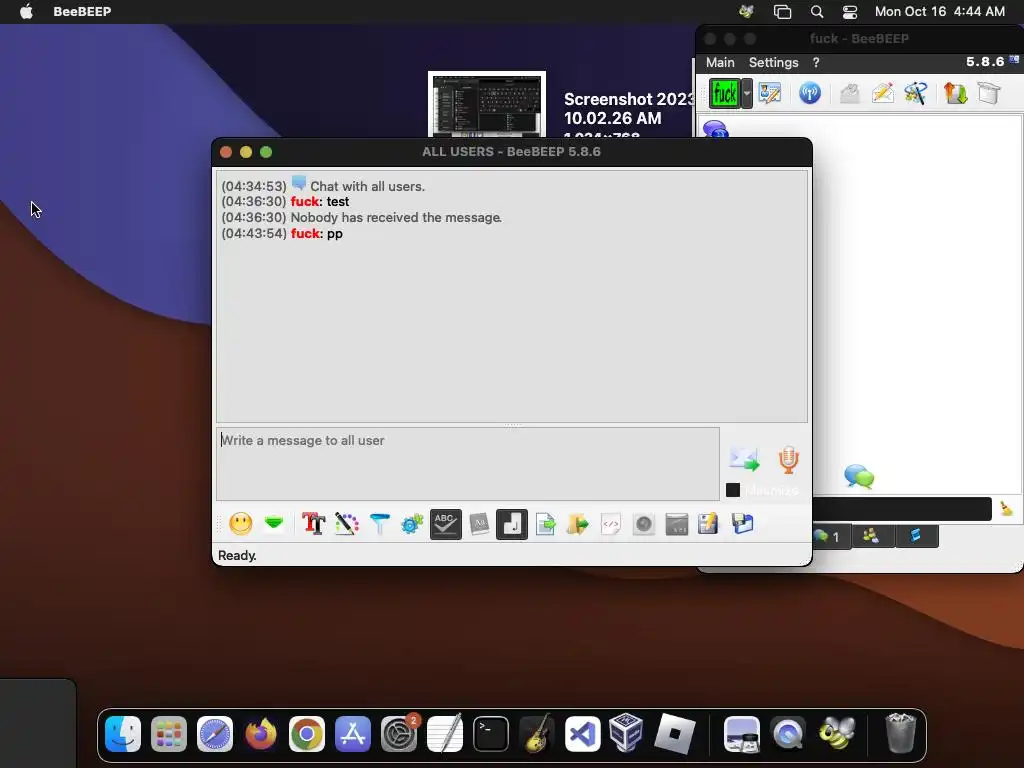Toggle word completion dictionary icon
1024x768 pixels.
tap(479, 524)
